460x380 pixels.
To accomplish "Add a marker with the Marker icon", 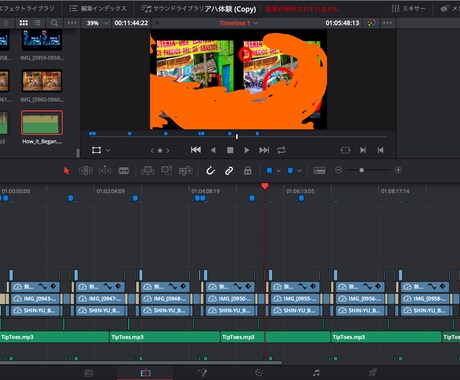I will (x=290, y=171).
